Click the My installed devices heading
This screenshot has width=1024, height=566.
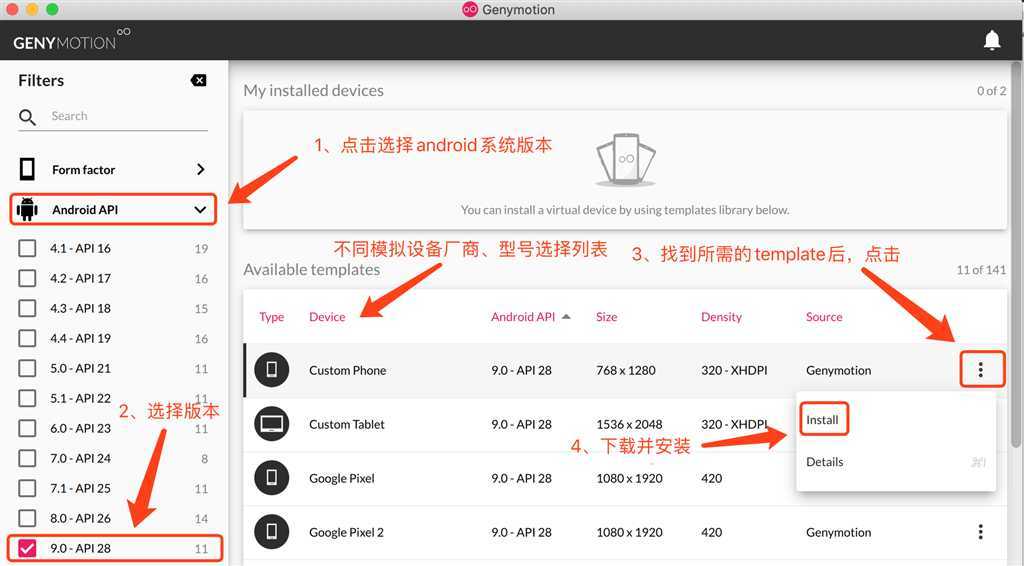tap(313, 91)
